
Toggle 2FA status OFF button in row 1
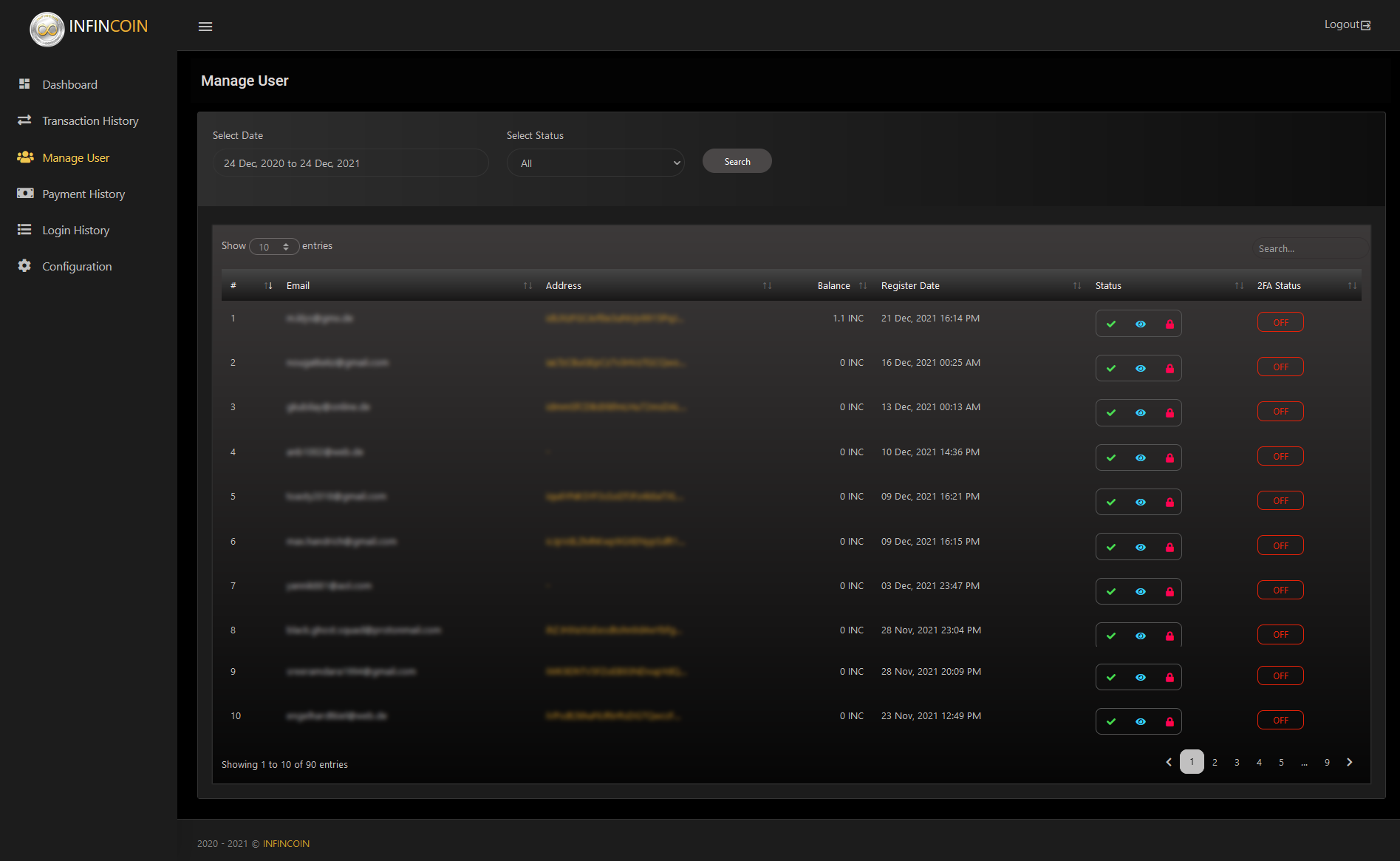click(1280, 323)
